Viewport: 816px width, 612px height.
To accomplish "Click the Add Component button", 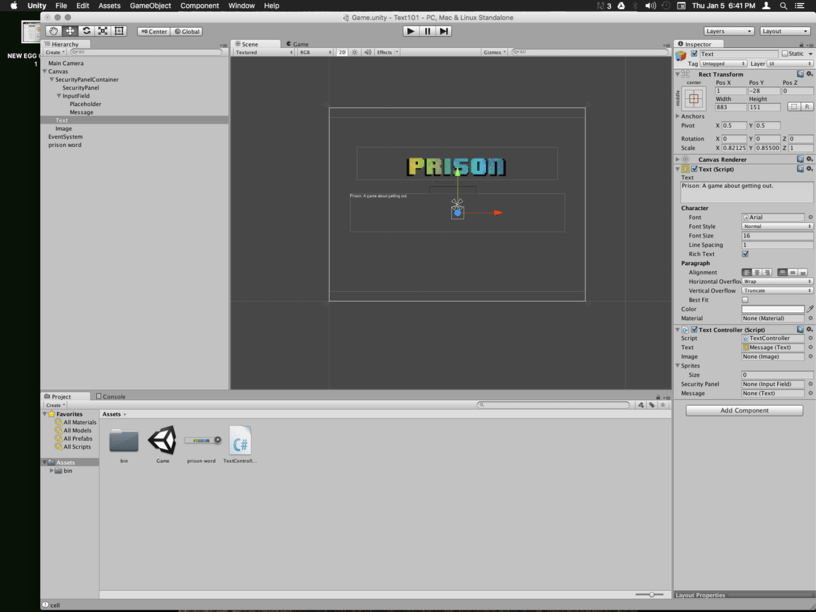I will [x=744, y=411].
